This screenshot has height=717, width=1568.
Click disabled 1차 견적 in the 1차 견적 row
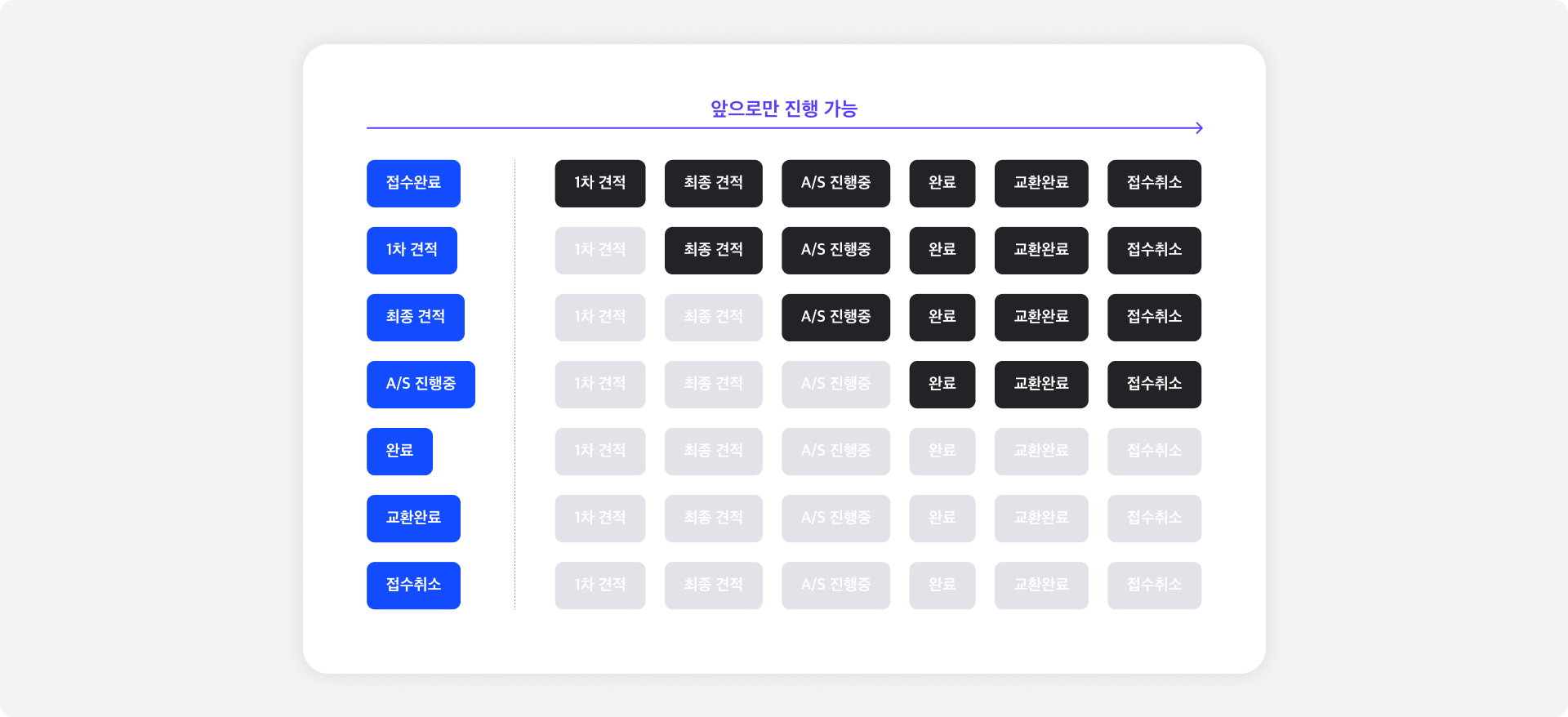tap(600, 251)
